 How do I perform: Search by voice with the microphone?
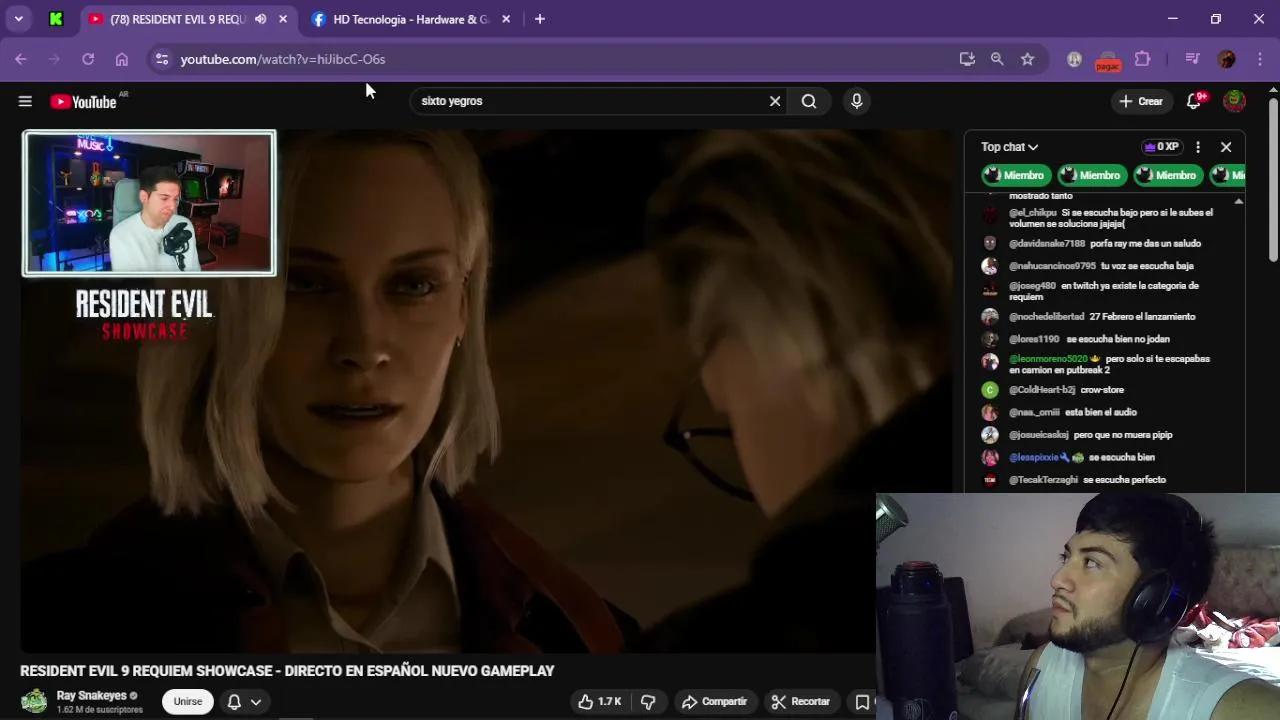[856, 101]
